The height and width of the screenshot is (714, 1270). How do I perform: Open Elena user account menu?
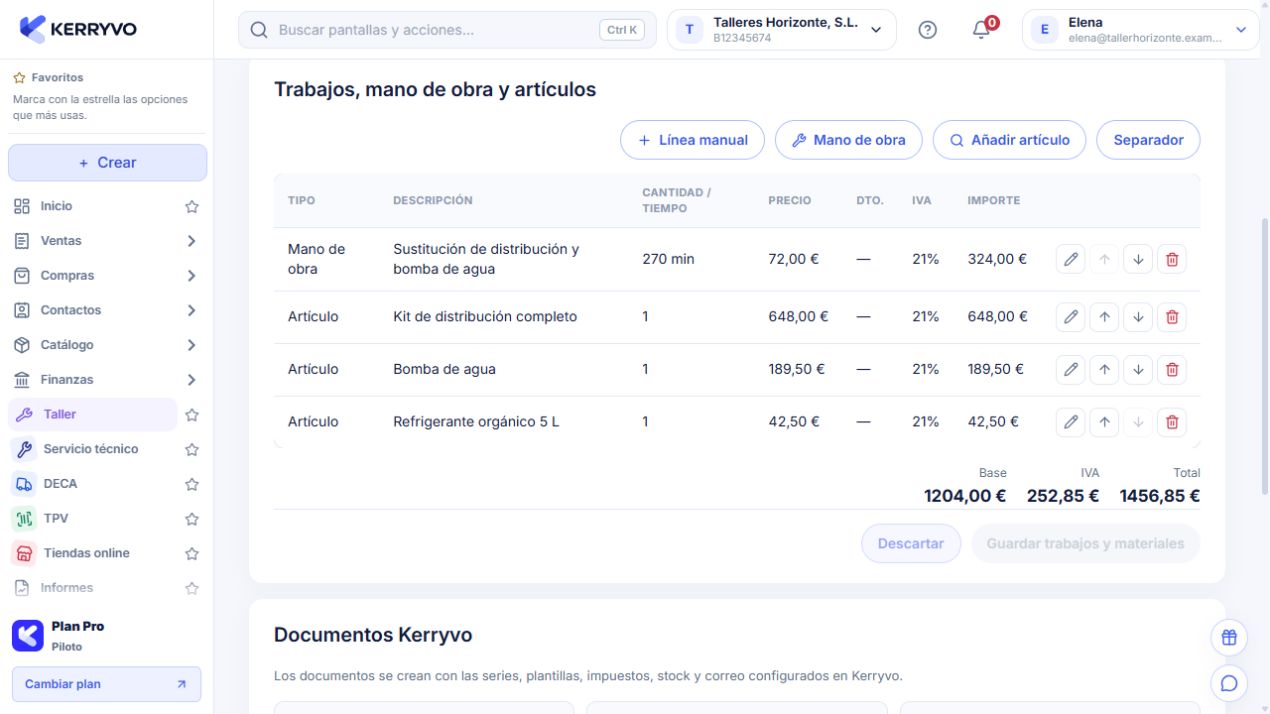point(1141,30)
